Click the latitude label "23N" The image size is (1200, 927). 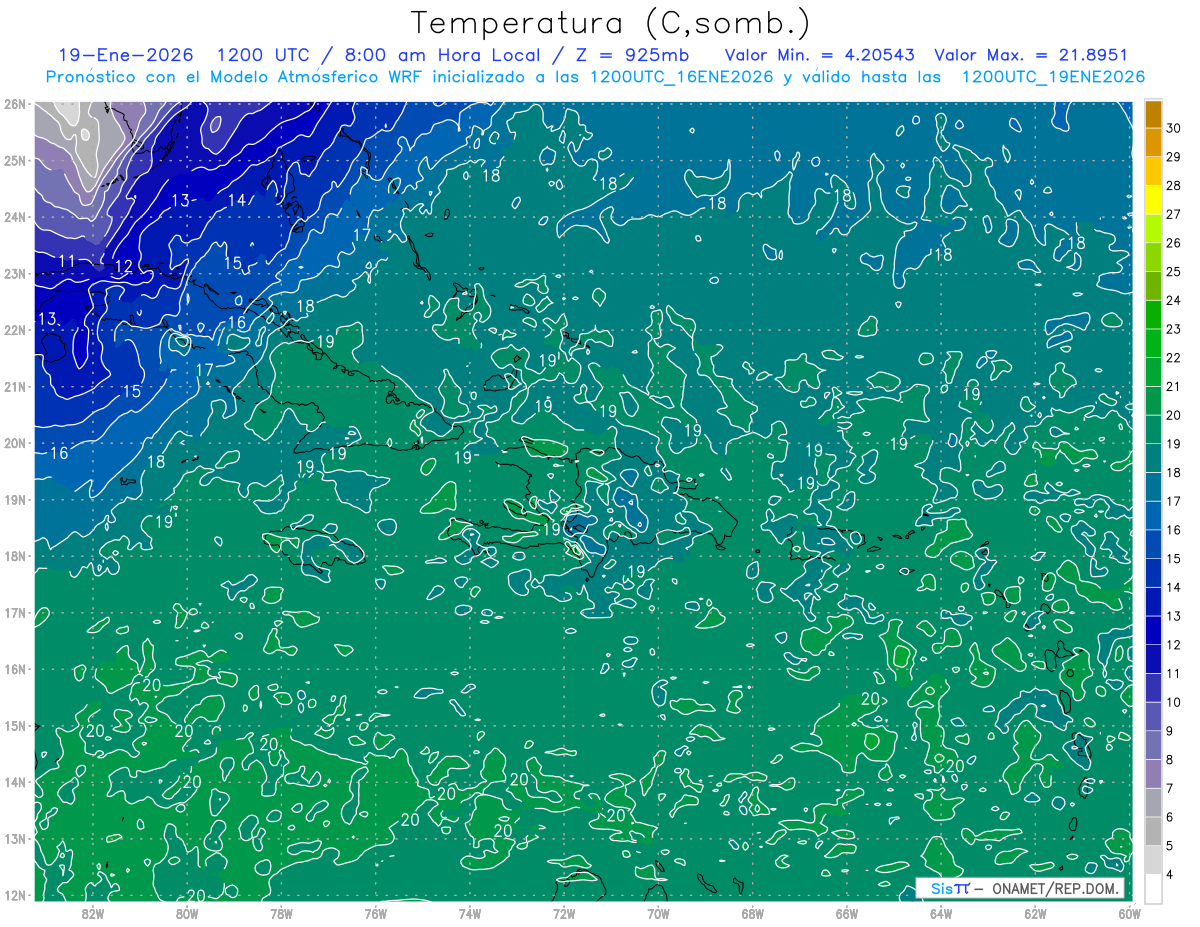pyautogui.click(x=15, y=273)
